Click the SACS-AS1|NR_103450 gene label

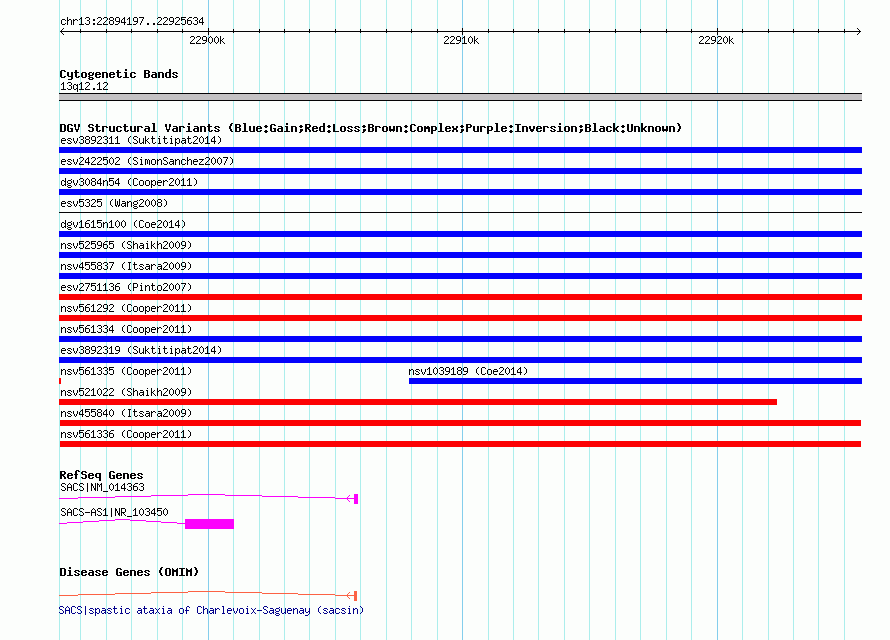click(x=114, y=512)
